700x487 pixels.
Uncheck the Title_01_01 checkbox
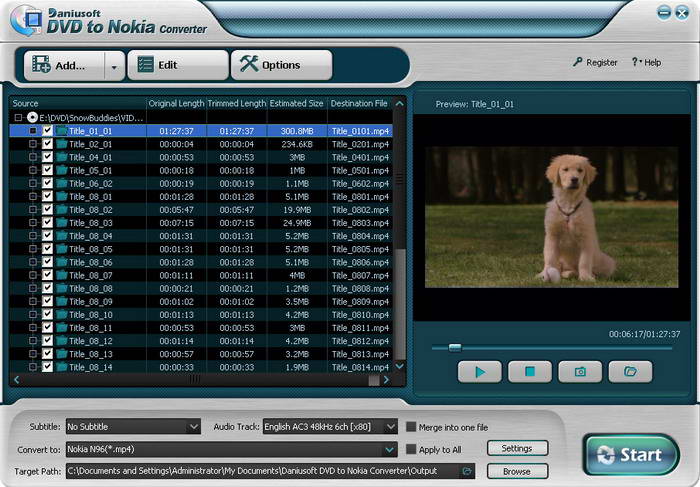47,131
